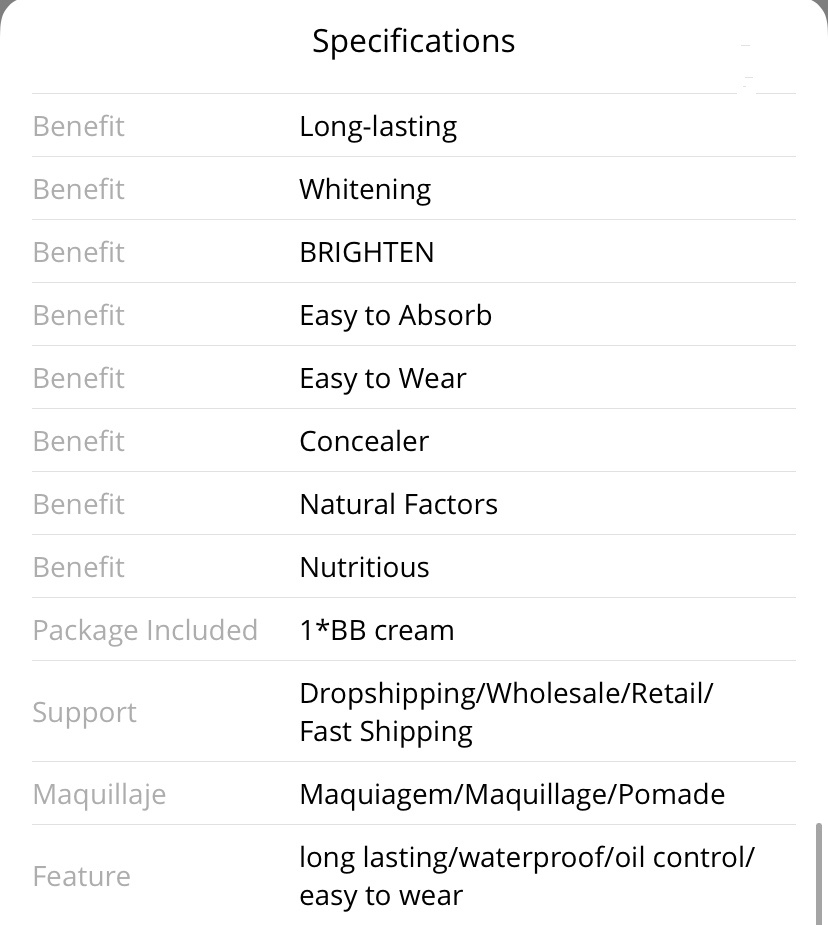The width and height of the screenshot is (828, 925).
Task: Click the Benefit label beside Concealer
Action: pos(78,441)
